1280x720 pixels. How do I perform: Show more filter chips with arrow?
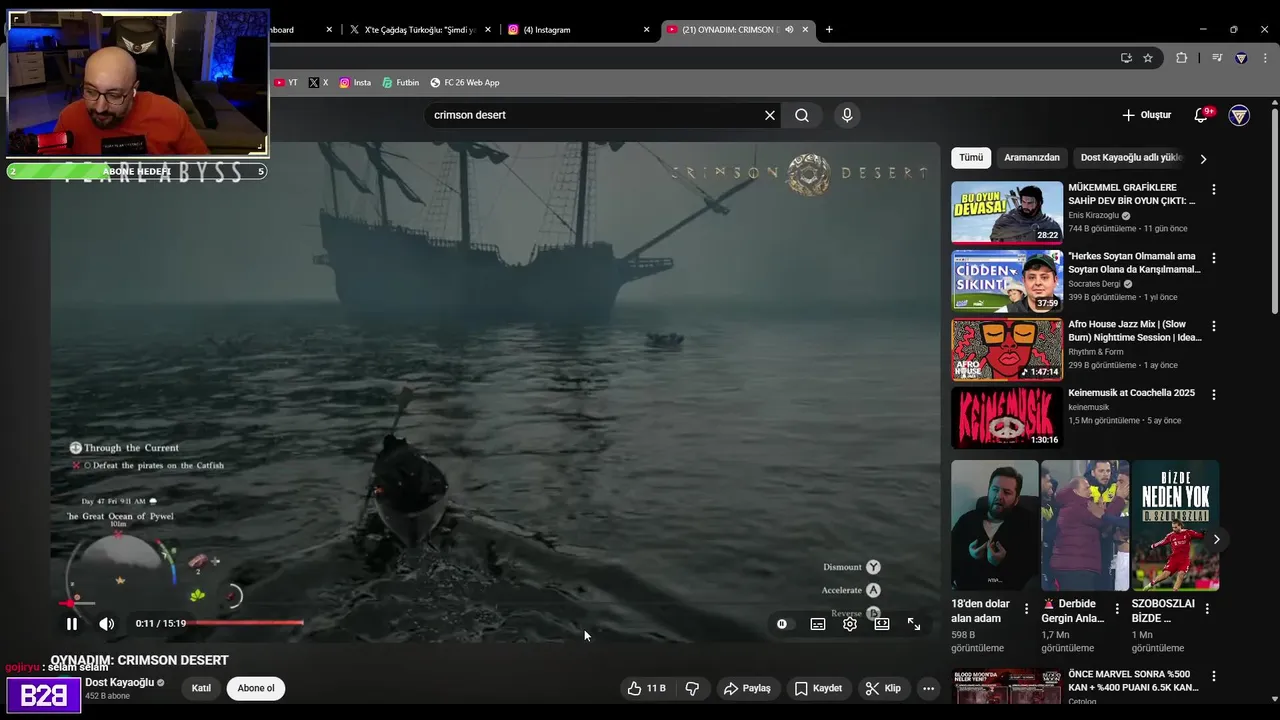[1203, 158]
